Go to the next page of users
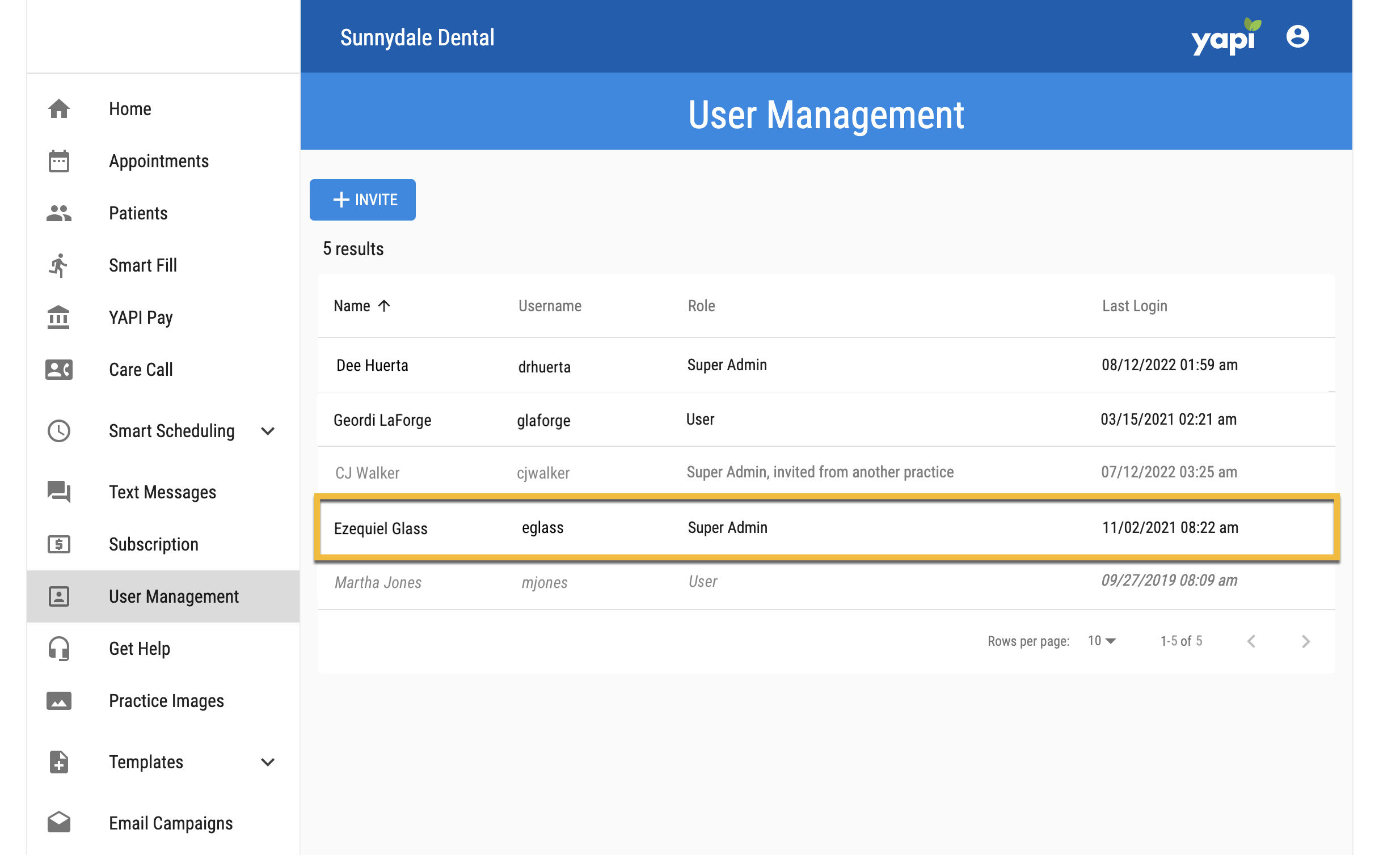Screen dimensions: 1400x855 coord(1306,641)
